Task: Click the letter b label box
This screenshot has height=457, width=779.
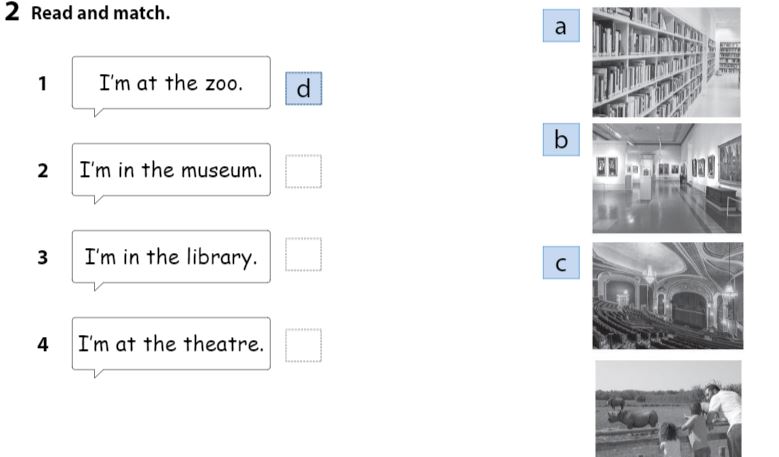Action: (x=561, y=140)
